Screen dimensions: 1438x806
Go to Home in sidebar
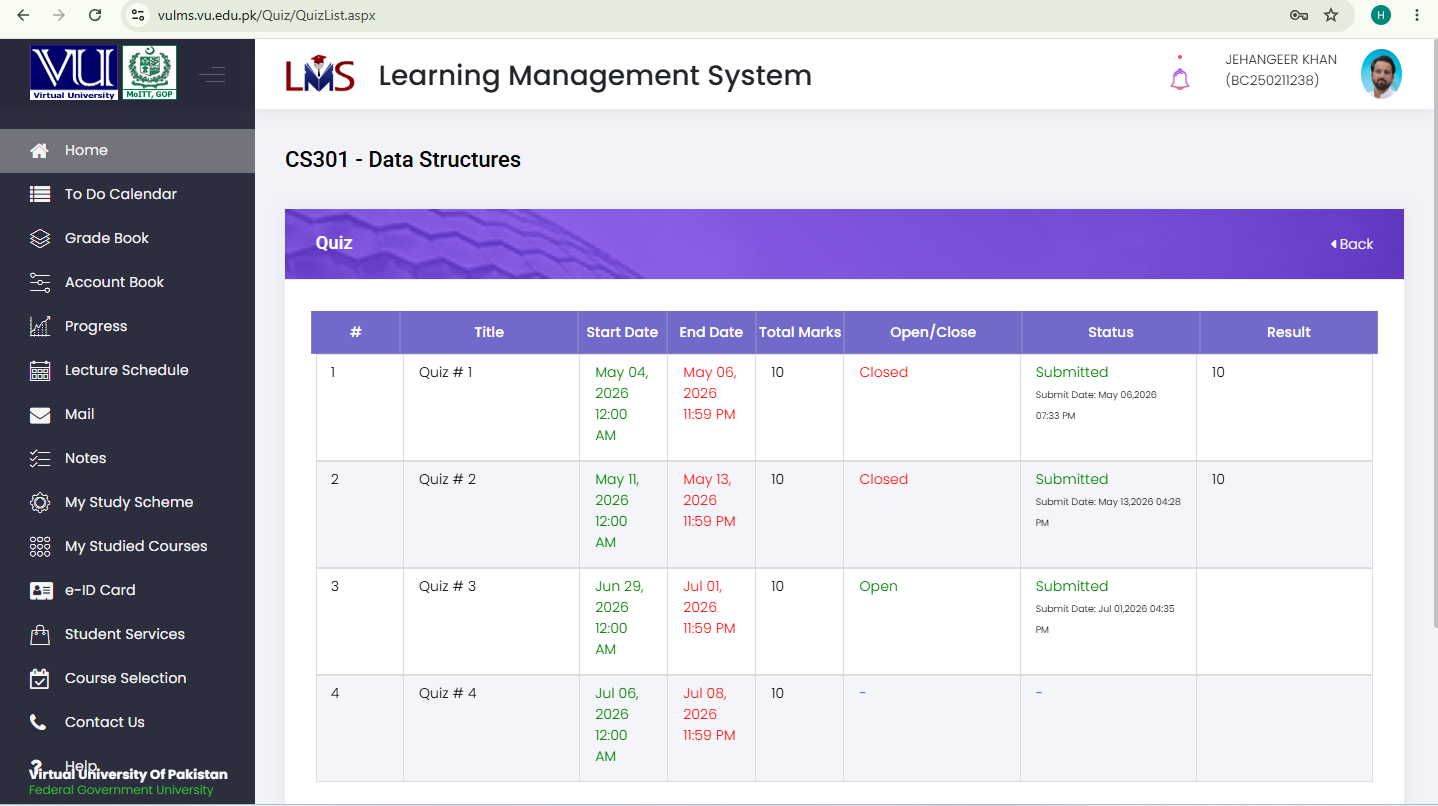point(127,151)
